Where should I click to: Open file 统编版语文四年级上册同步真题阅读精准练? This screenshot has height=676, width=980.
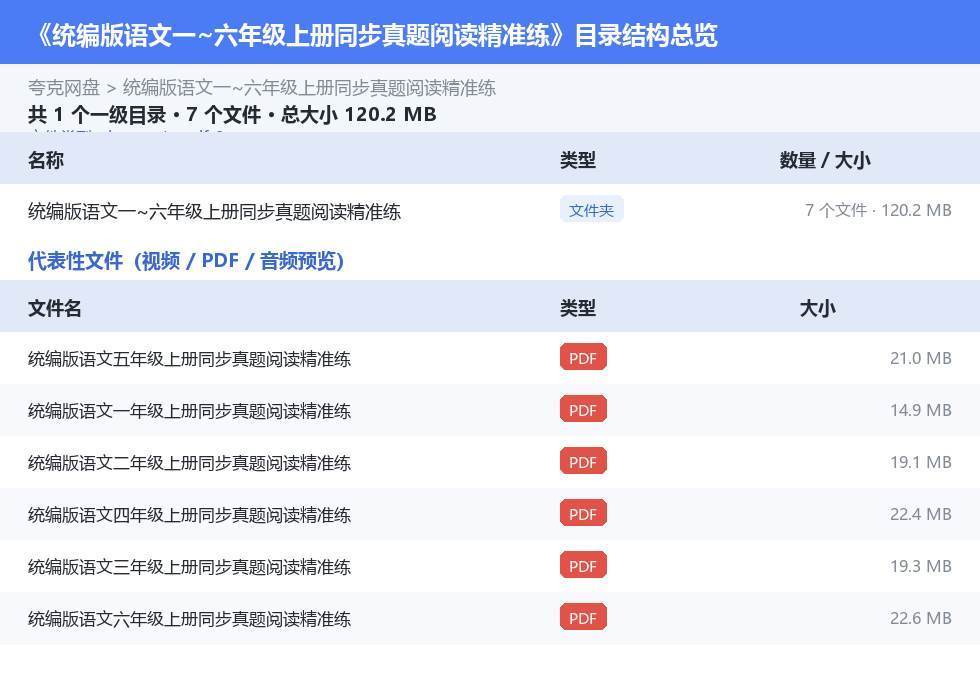189,514
